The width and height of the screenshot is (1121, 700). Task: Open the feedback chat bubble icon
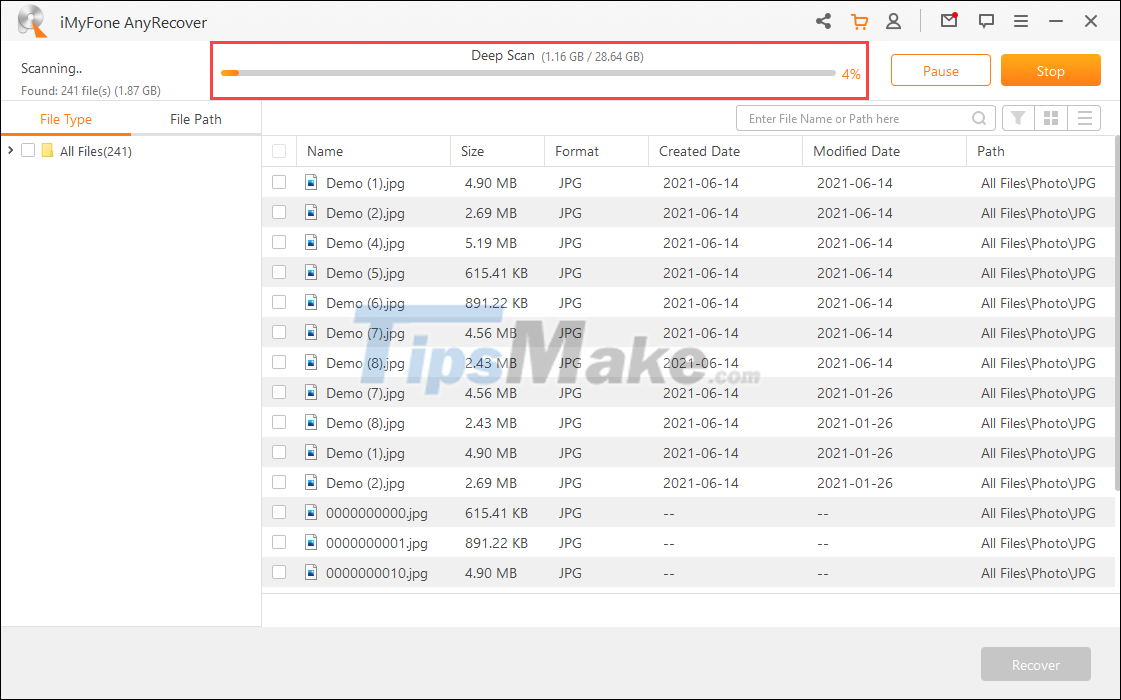tap(986, 20)
